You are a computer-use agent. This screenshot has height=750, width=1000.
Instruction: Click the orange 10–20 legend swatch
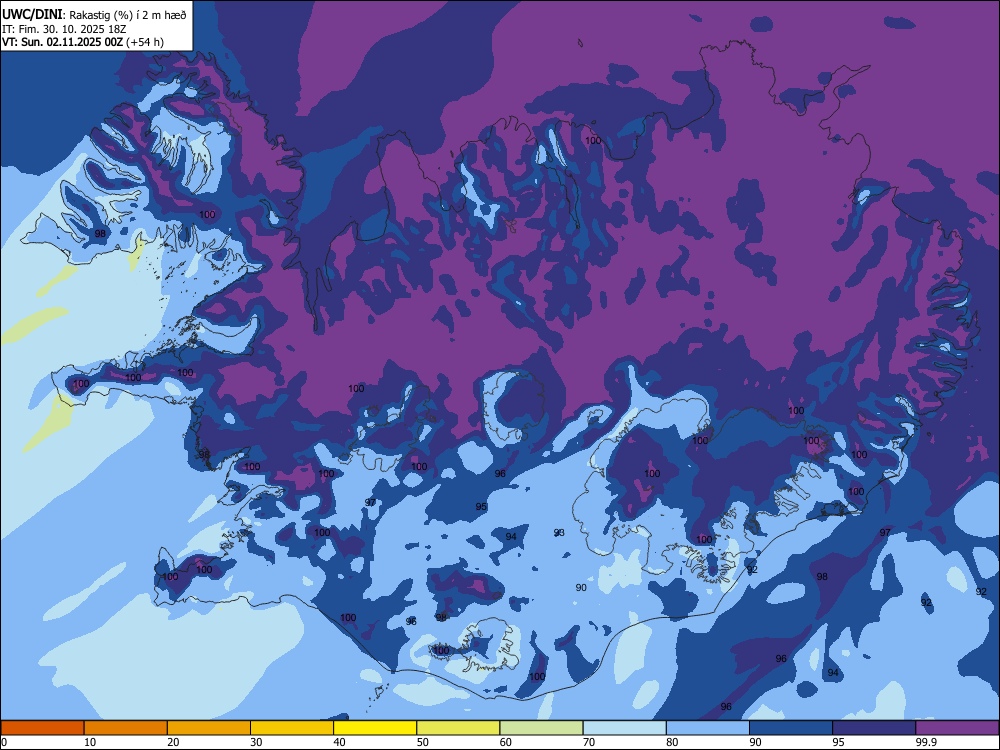126,728
